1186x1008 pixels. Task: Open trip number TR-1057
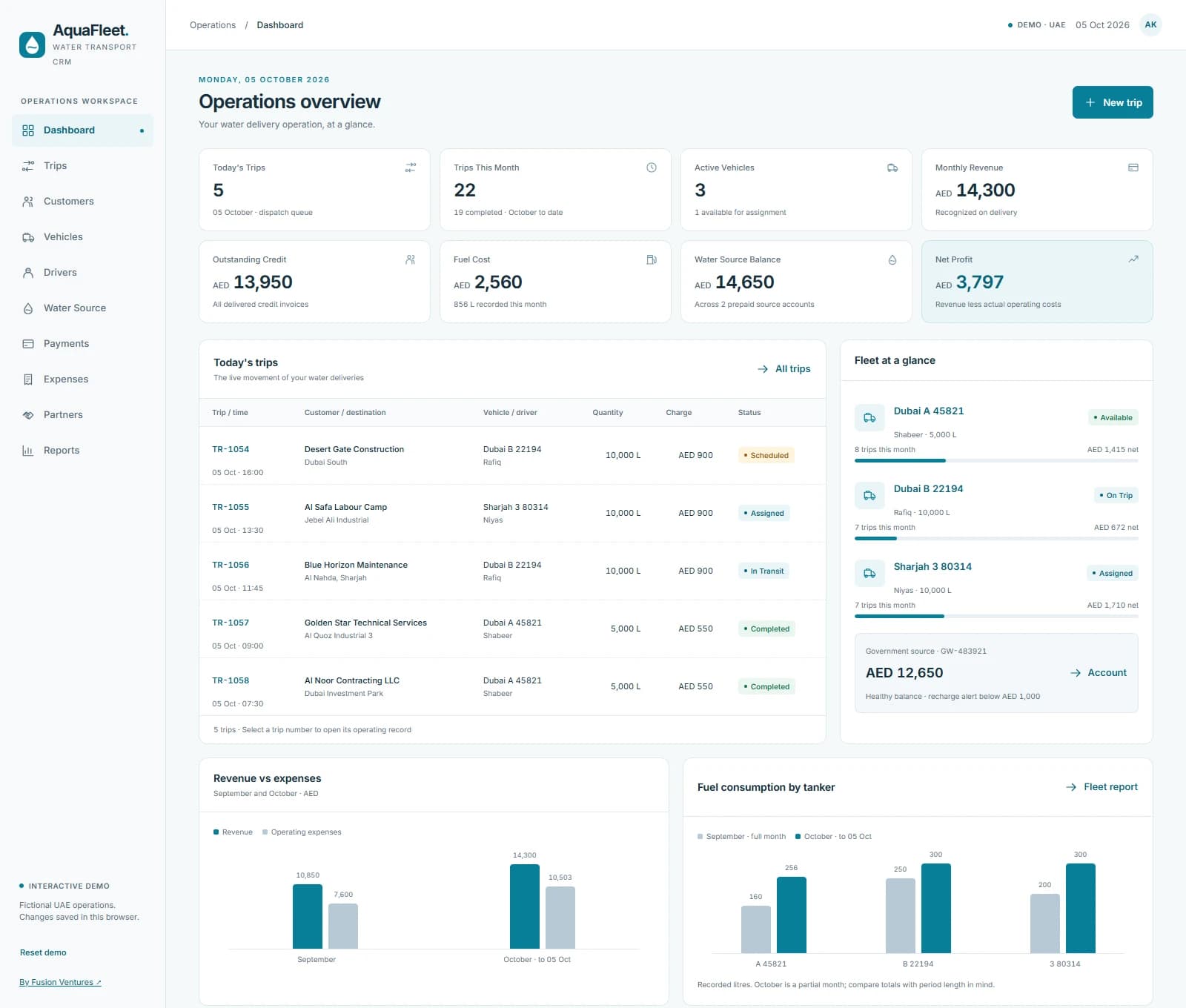point(231,623)
